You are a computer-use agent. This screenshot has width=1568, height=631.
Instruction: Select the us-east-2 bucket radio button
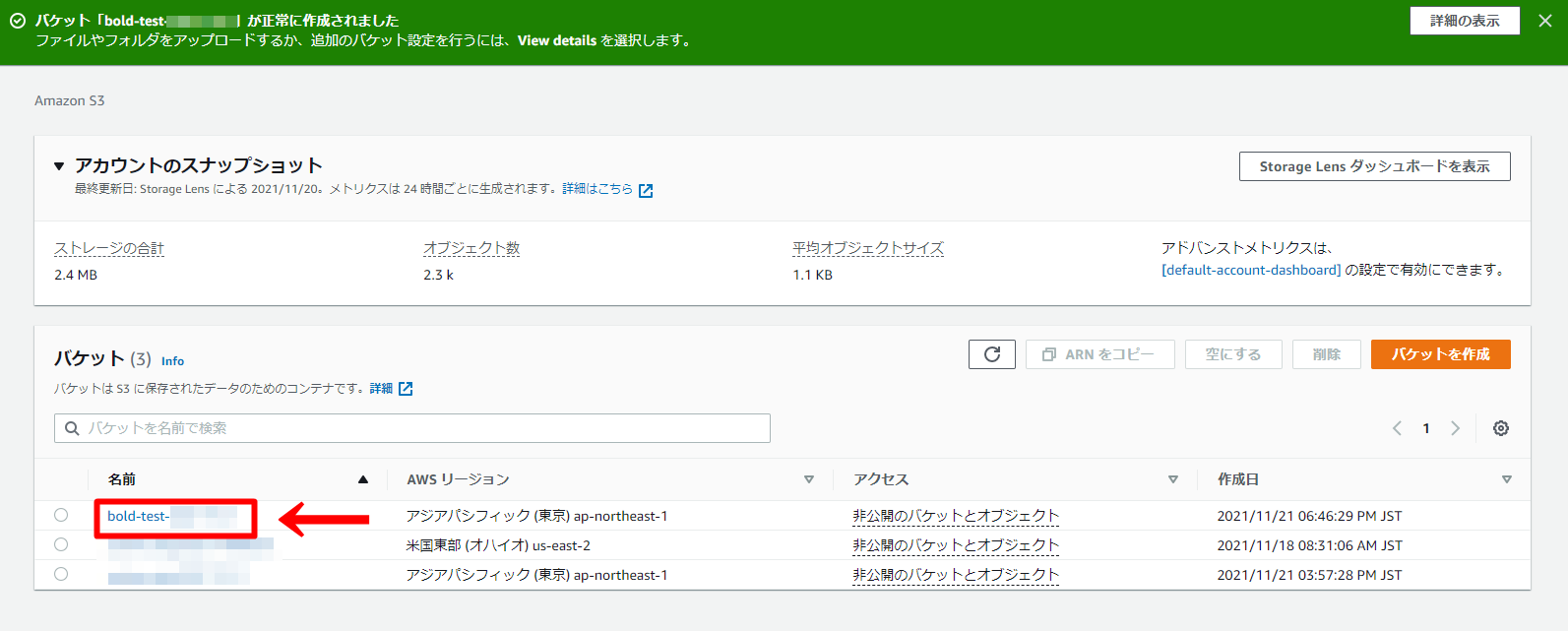61,544
